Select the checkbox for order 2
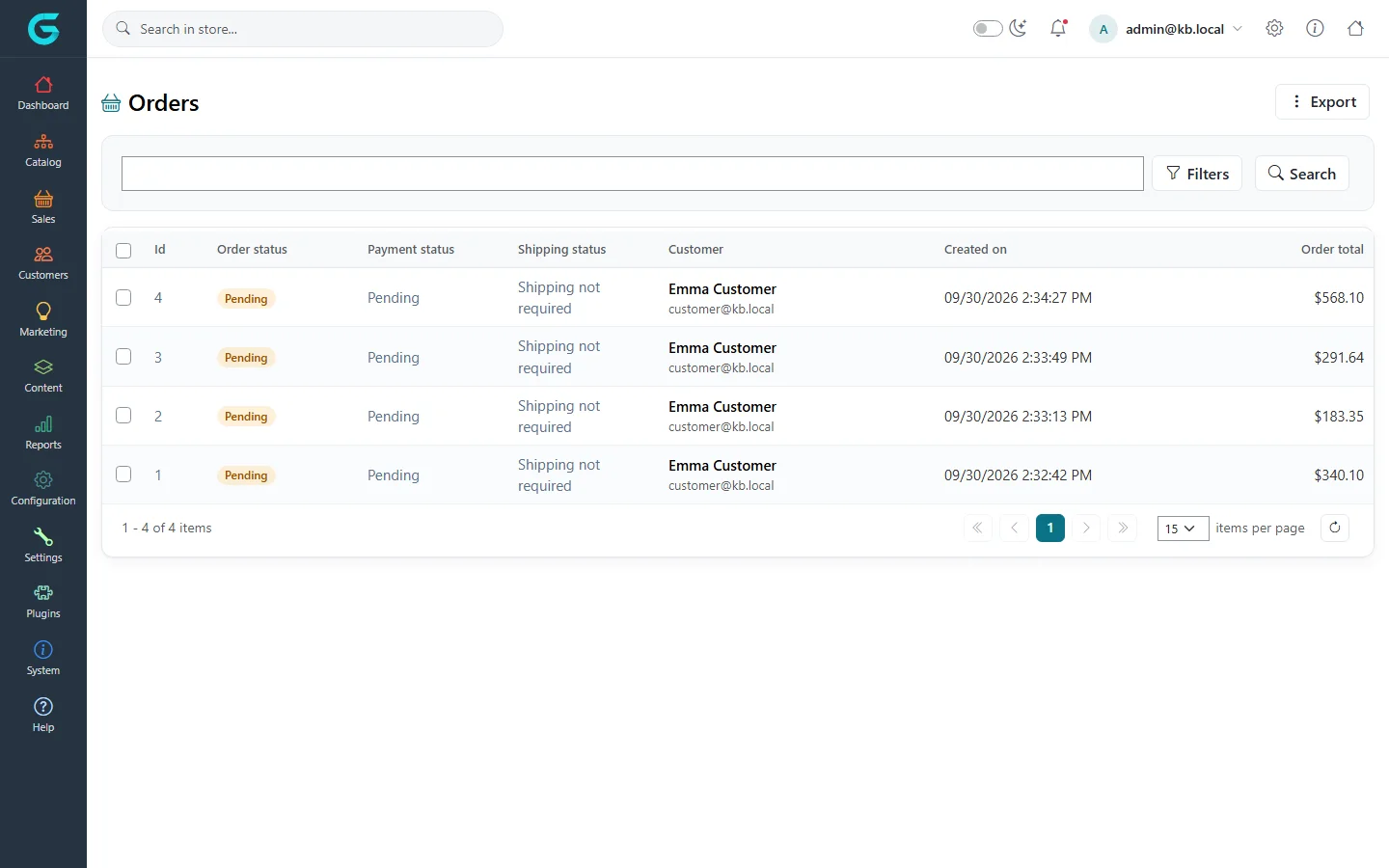The width and height of the screenshot is (1389, 868). [x=123, y=416]
